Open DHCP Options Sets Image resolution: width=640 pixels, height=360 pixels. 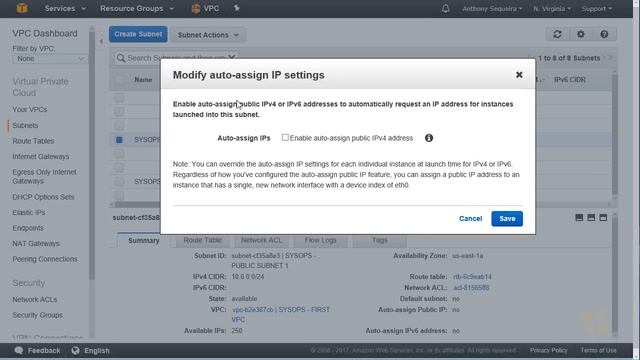(43, 197)
